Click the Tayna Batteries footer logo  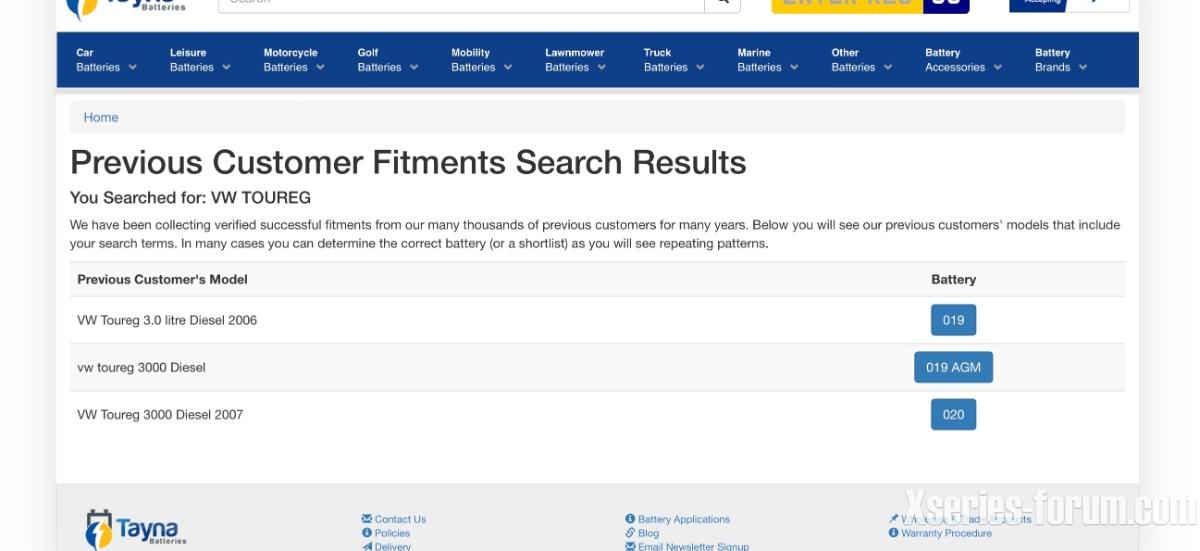135,529
